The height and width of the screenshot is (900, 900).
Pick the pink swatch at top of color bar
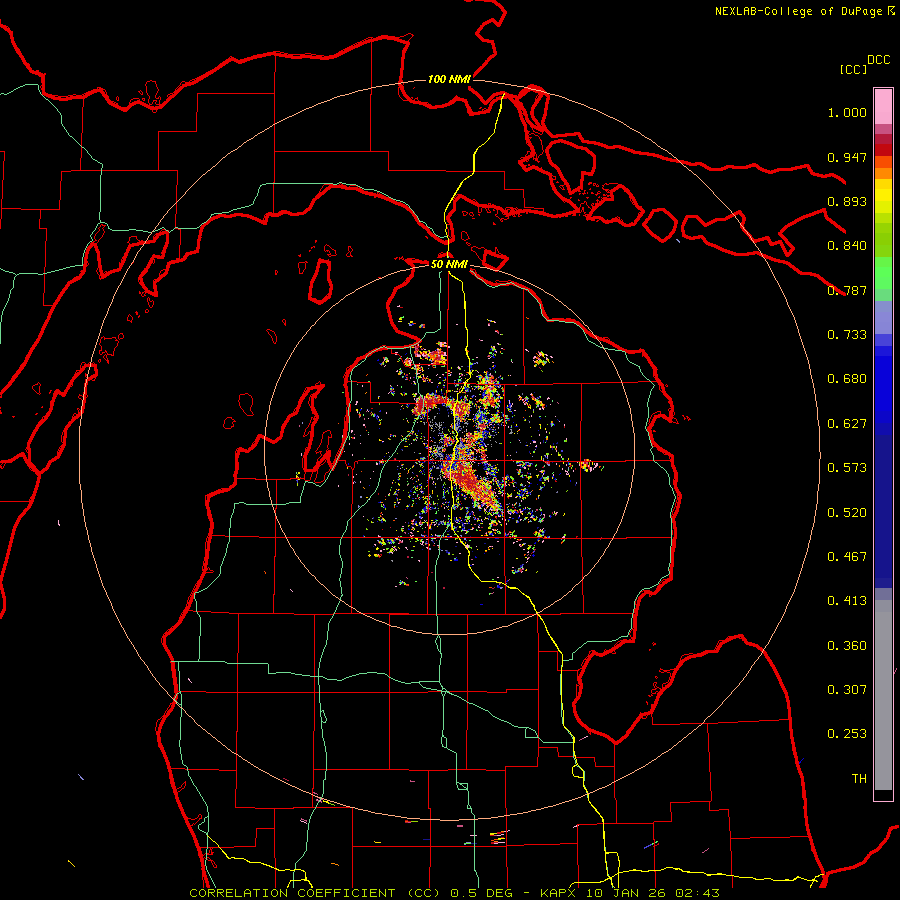883,106
